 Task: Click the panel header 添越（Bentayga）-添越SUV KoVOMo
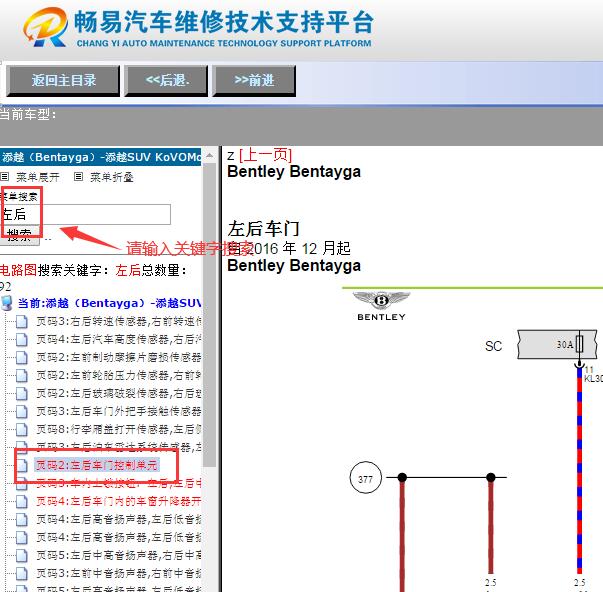(100, 157)
